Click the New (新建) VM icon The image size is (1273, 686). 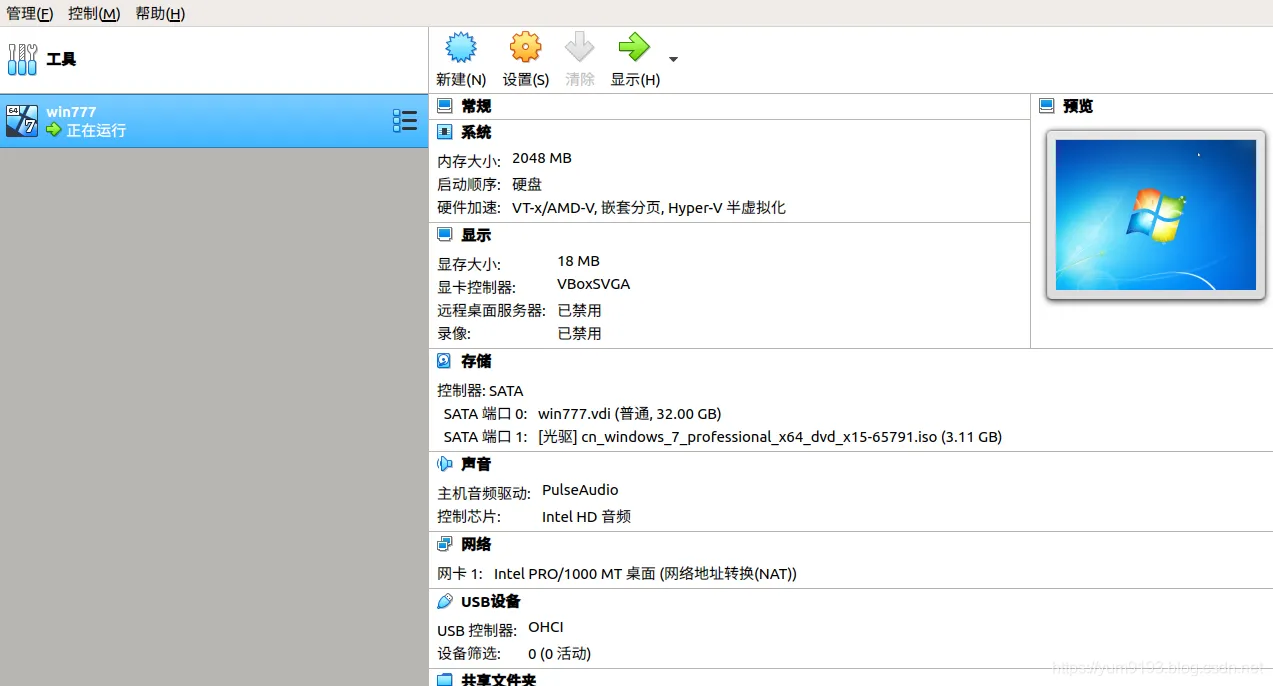[461, 47]
